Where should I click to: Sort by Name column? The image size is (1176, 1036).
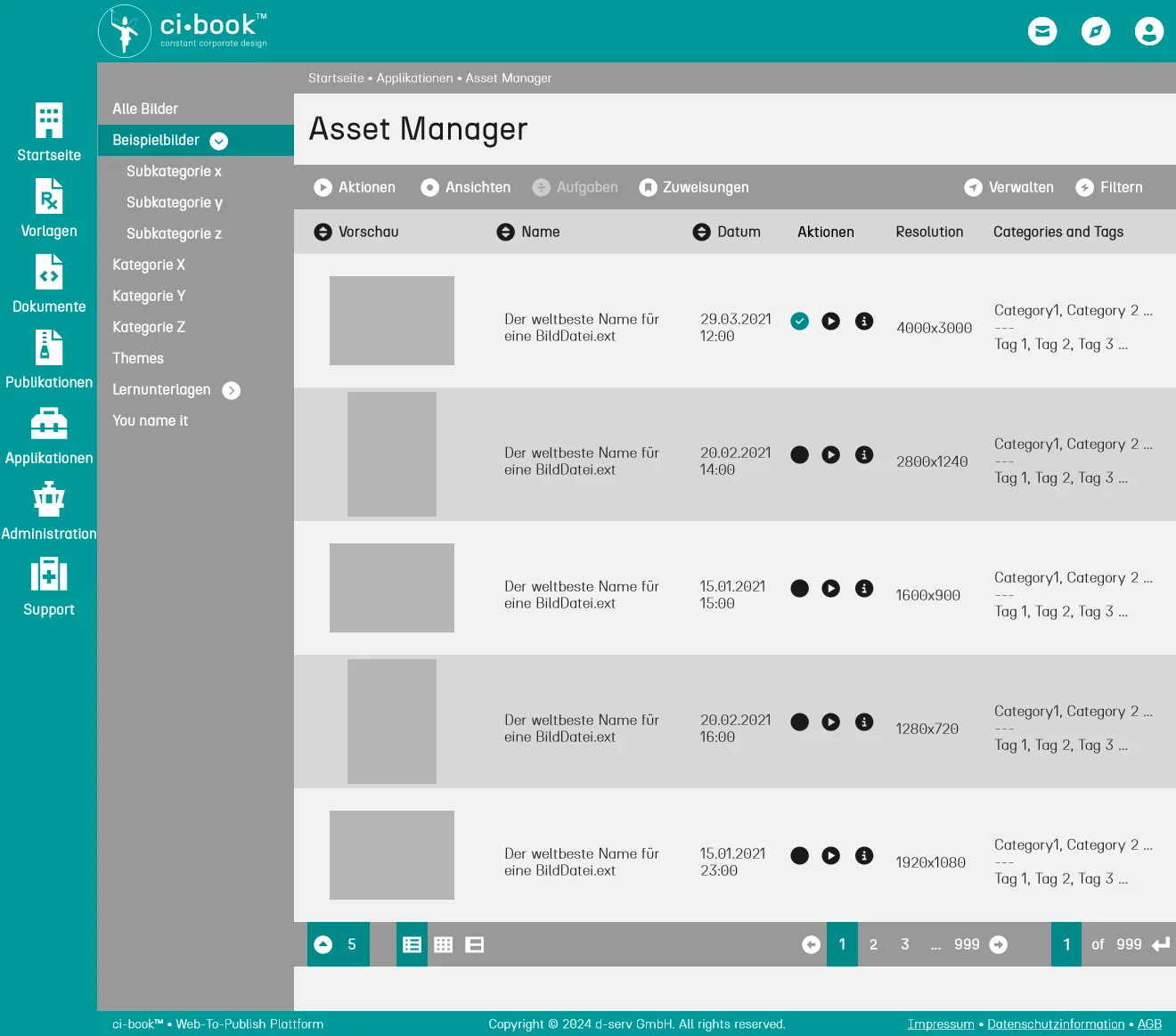528,232
